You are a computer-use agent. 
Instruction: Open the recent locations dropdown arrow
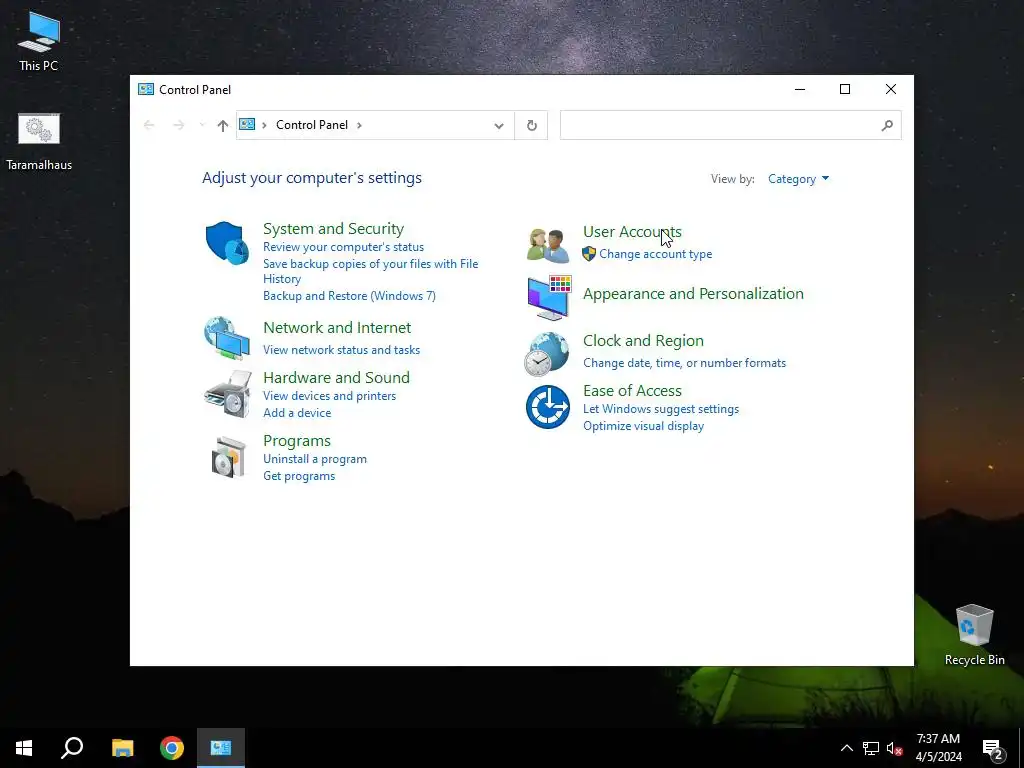(x=202, y=125)
